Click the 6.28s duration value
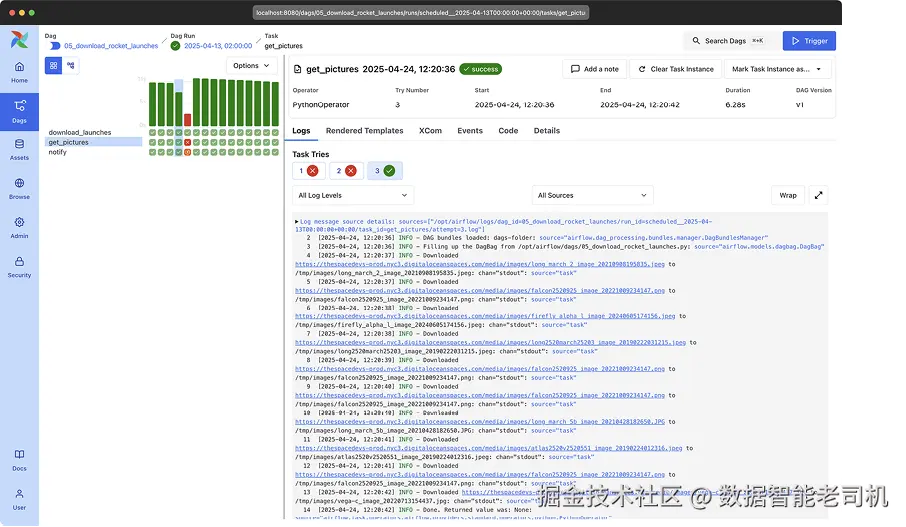The height and width of the screenshot is (527, 906). click(735, 105)
